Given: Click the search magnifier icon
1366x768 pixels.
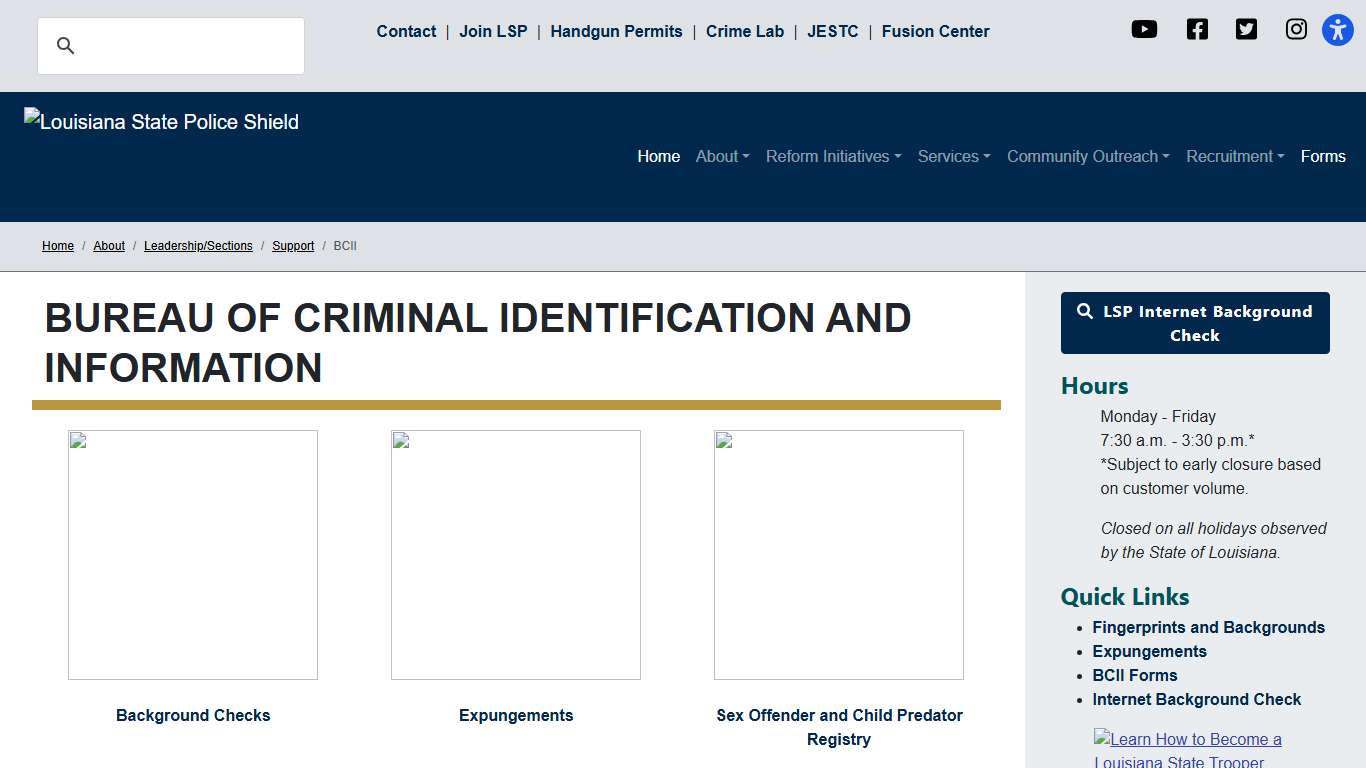Looking at the screenshot, I should (x=66, y=46).
